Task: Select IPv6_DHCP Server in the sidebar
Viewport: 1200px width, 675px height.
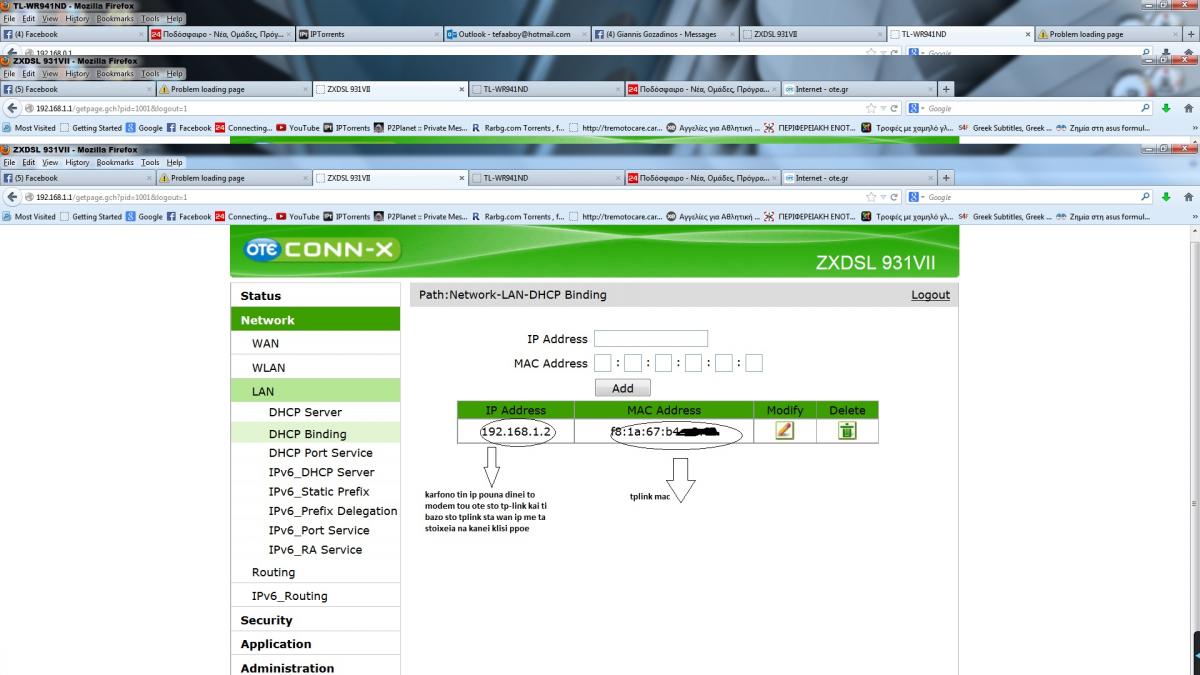Action: (x=321, y=472)
